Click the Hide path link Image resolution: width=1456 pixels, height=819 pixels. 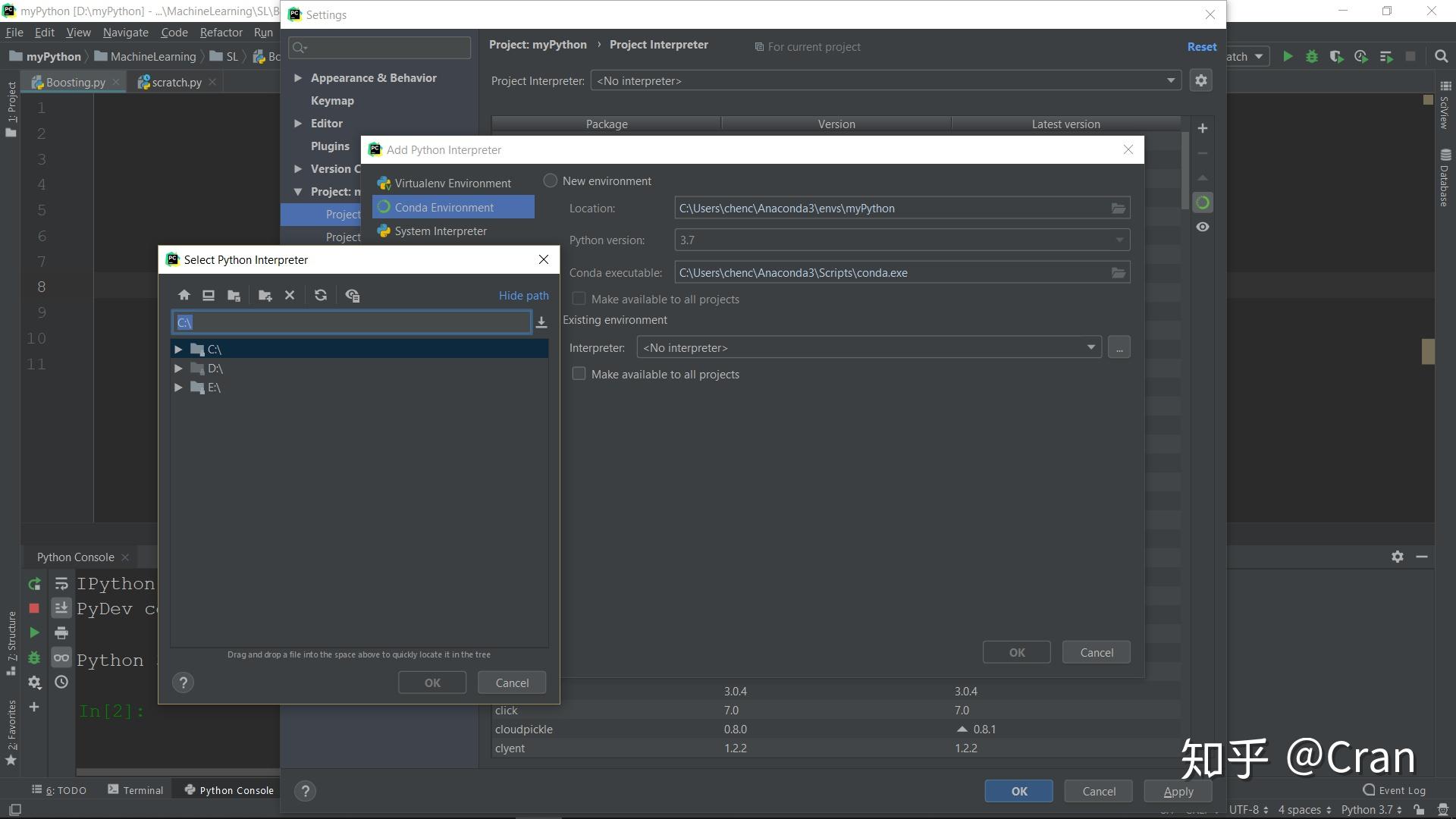(x=523, y=295)
